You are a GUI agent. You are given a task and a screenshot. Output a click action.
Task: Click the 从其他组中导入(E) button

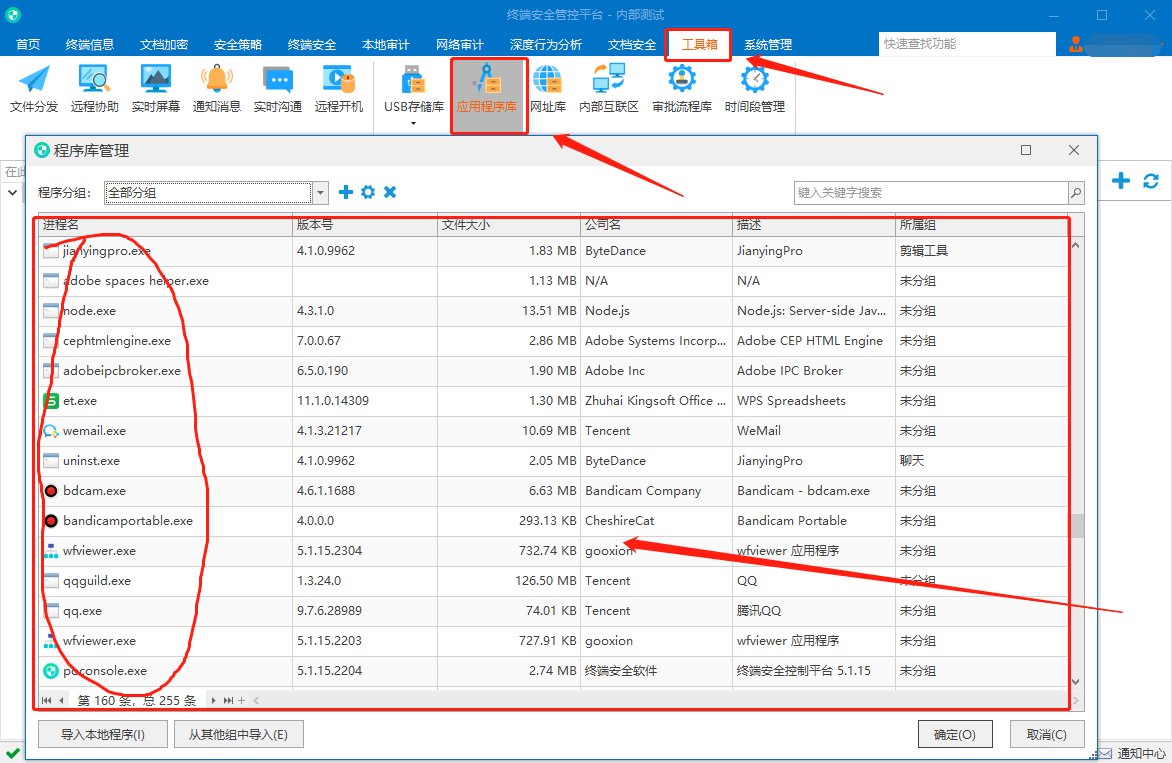coord(238,735)
